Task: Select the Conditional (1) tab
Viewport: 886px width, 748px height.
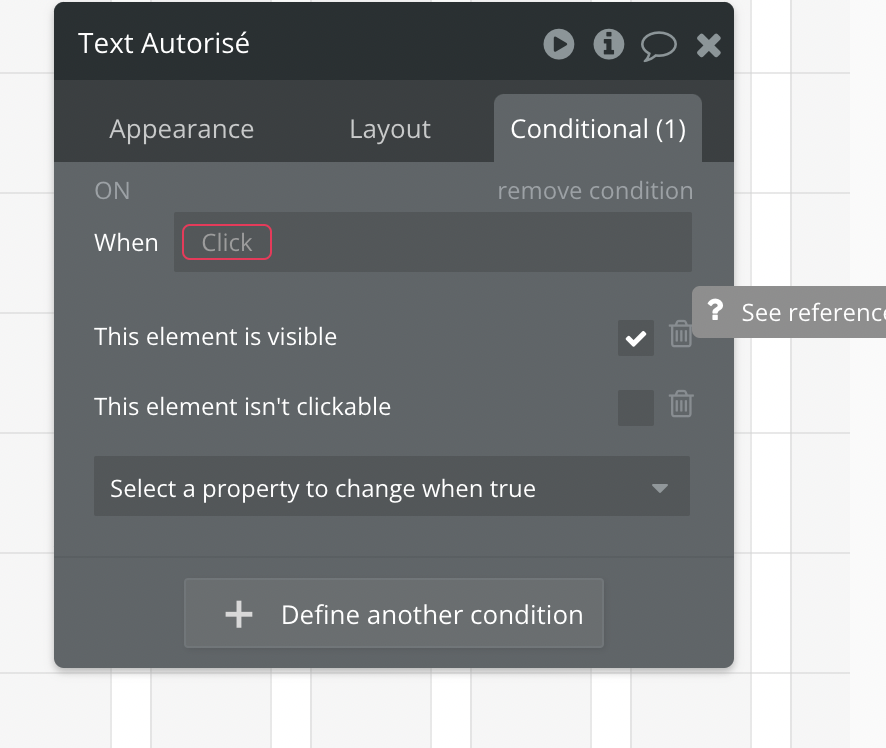Action: pyautogui.click(x=598, y=129)
